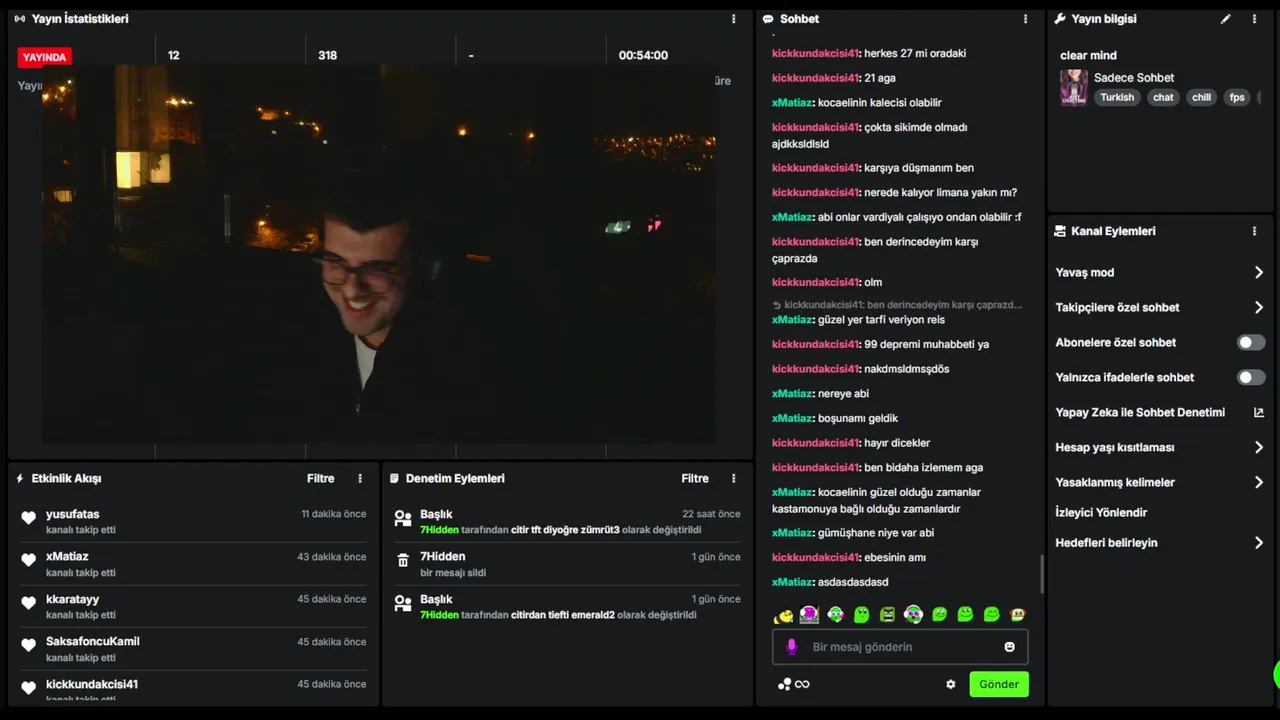The height and width of the screenshot is (720, 1280).
Task: Expand Takipçilere özel sohbet options
Action: pos(1160,307)
